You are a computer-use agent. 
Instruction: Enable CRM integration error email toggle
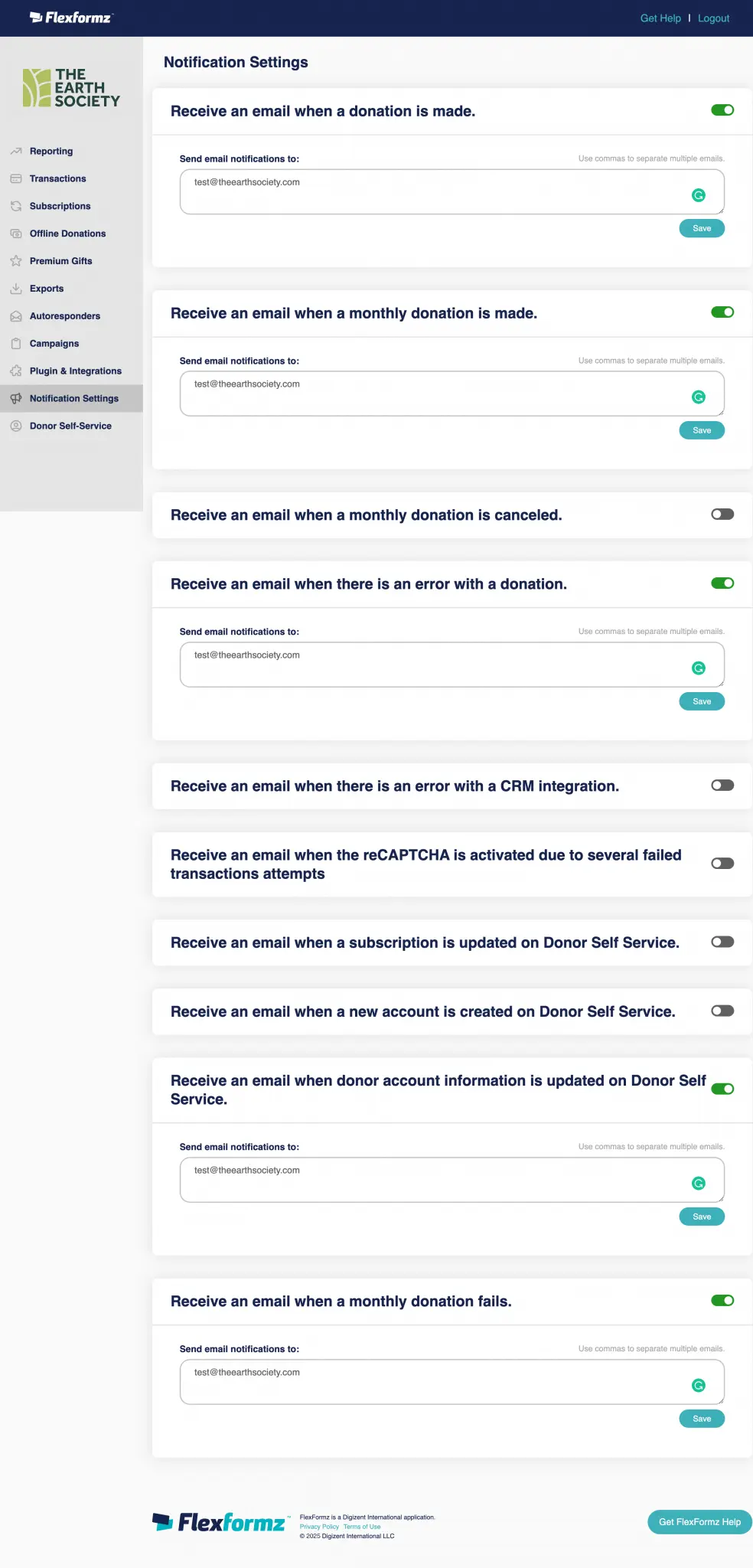pyautogui.click(x=722, y=786)
